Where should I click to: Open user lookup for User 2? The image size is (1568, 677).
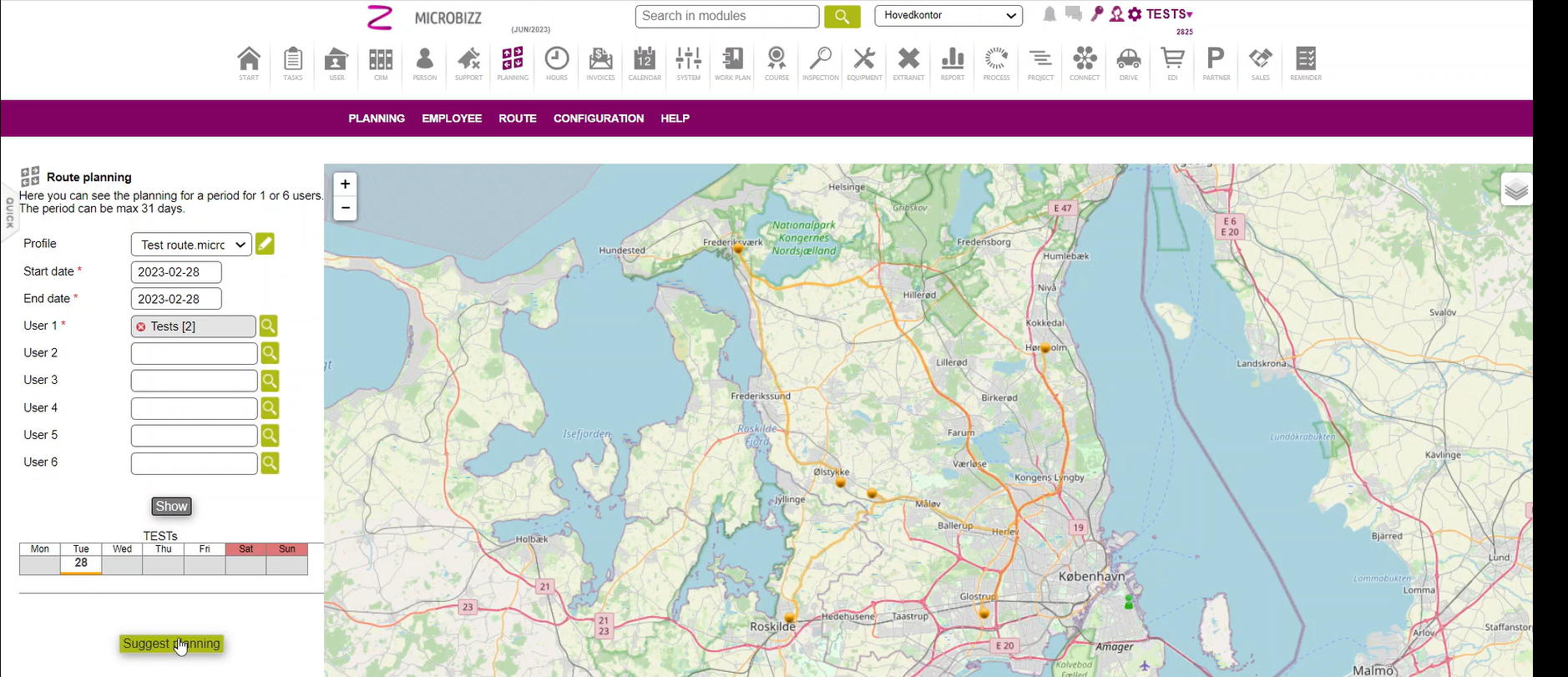pyautogui.click(x=270, y=353)
